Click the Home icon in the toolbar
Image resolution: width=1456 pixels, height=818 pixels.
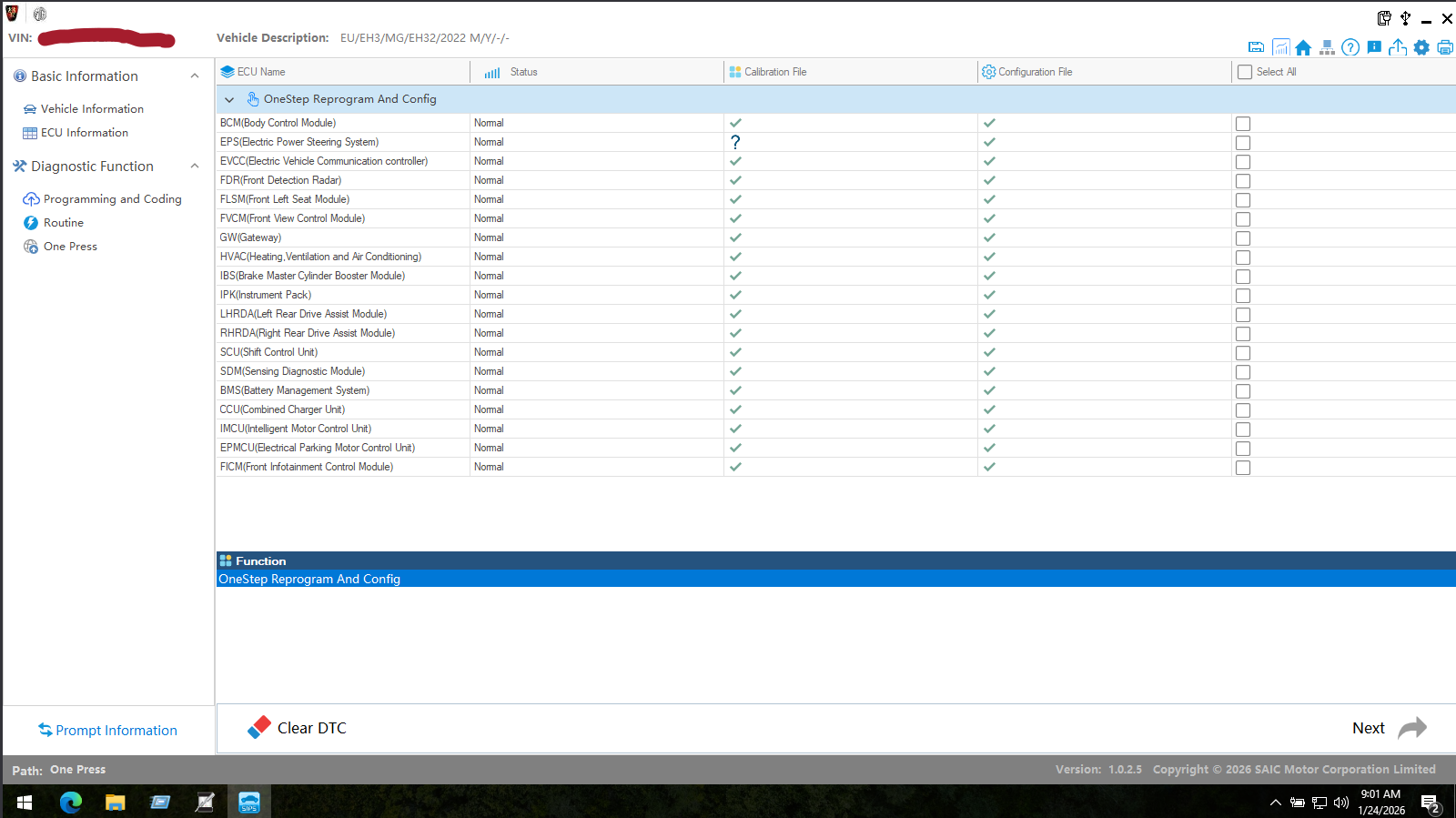(x=1303, y=48)
